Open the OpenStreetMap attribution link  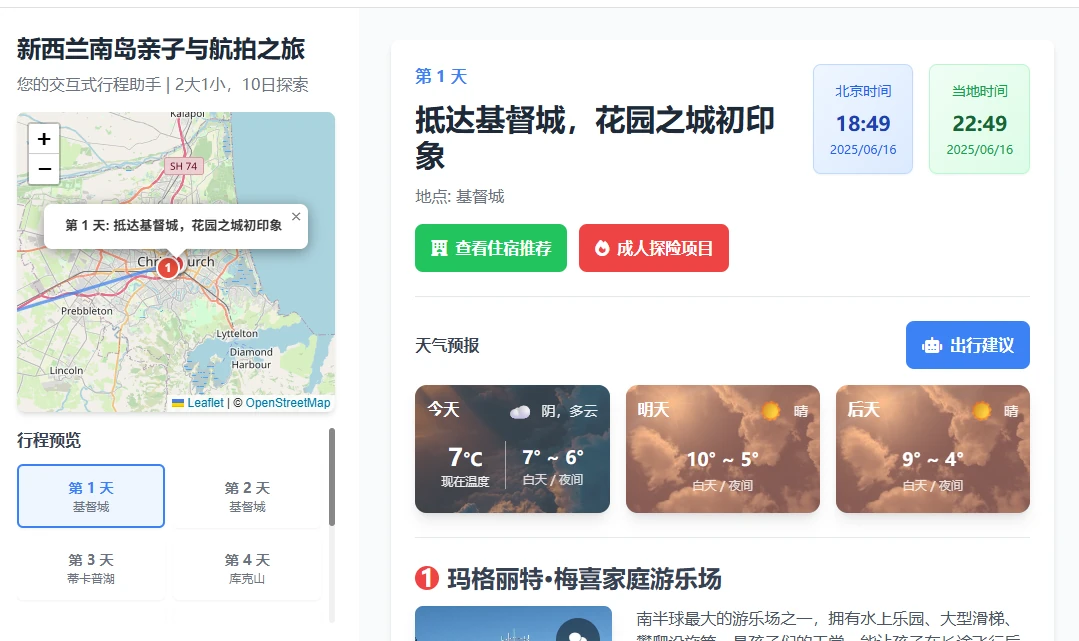288,403
